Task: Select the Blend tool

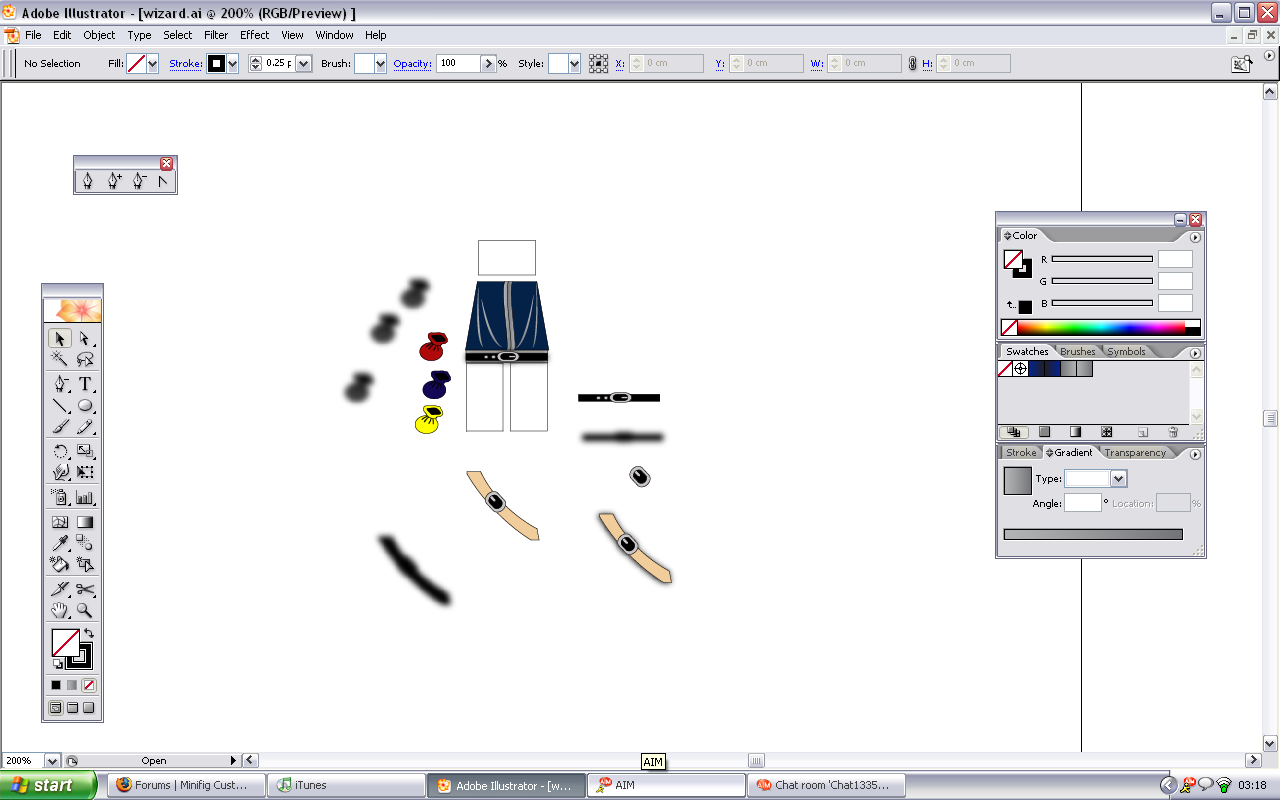Action: (85, 543)
